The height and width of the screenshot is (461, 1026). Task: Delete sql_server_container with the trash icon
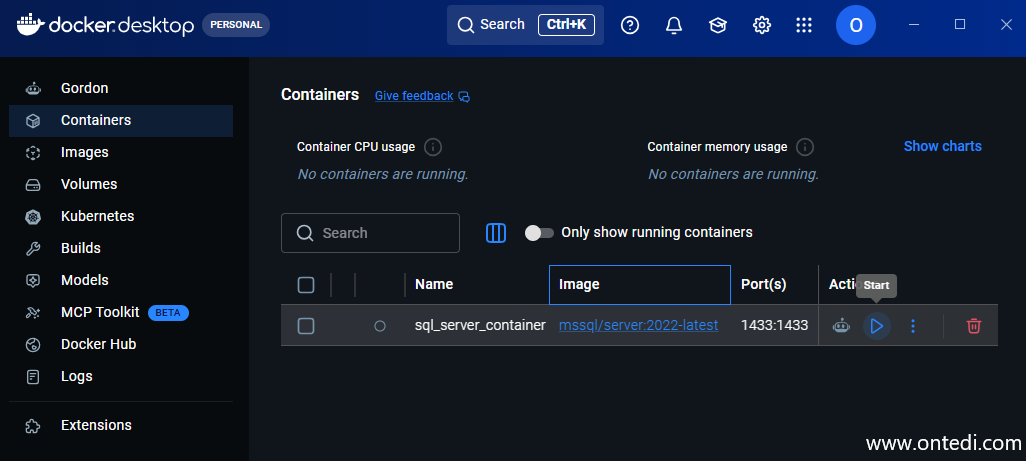(974, 326)
